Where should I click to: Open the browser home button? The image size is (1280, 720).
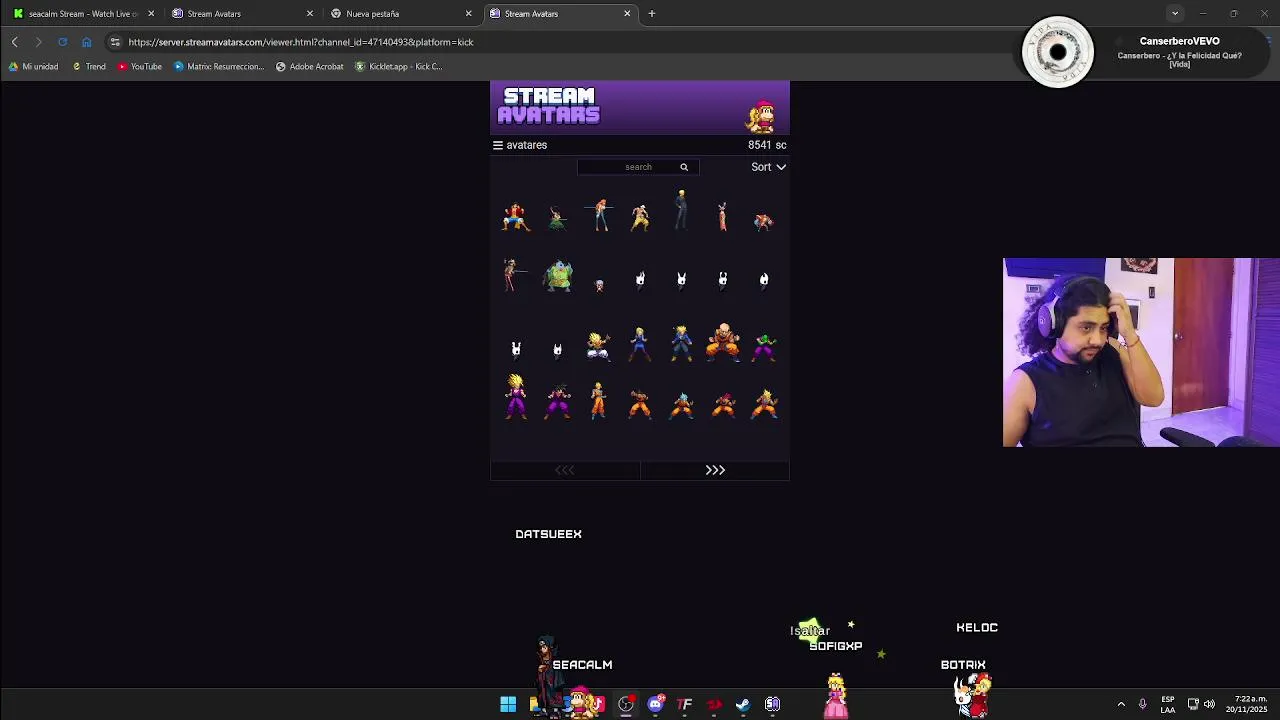point(86,42)
